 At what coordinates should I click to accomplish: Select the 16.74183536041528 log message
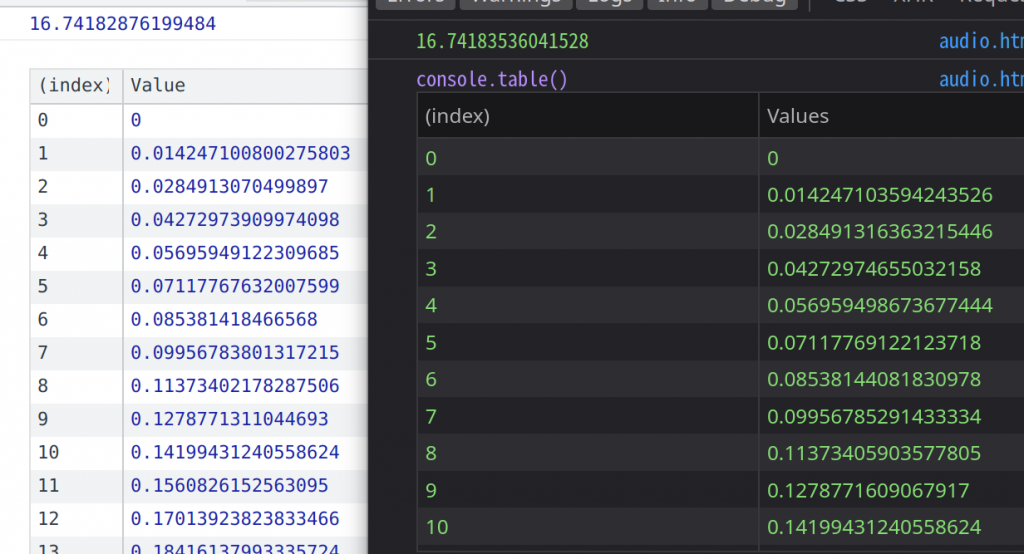(502, 41)
